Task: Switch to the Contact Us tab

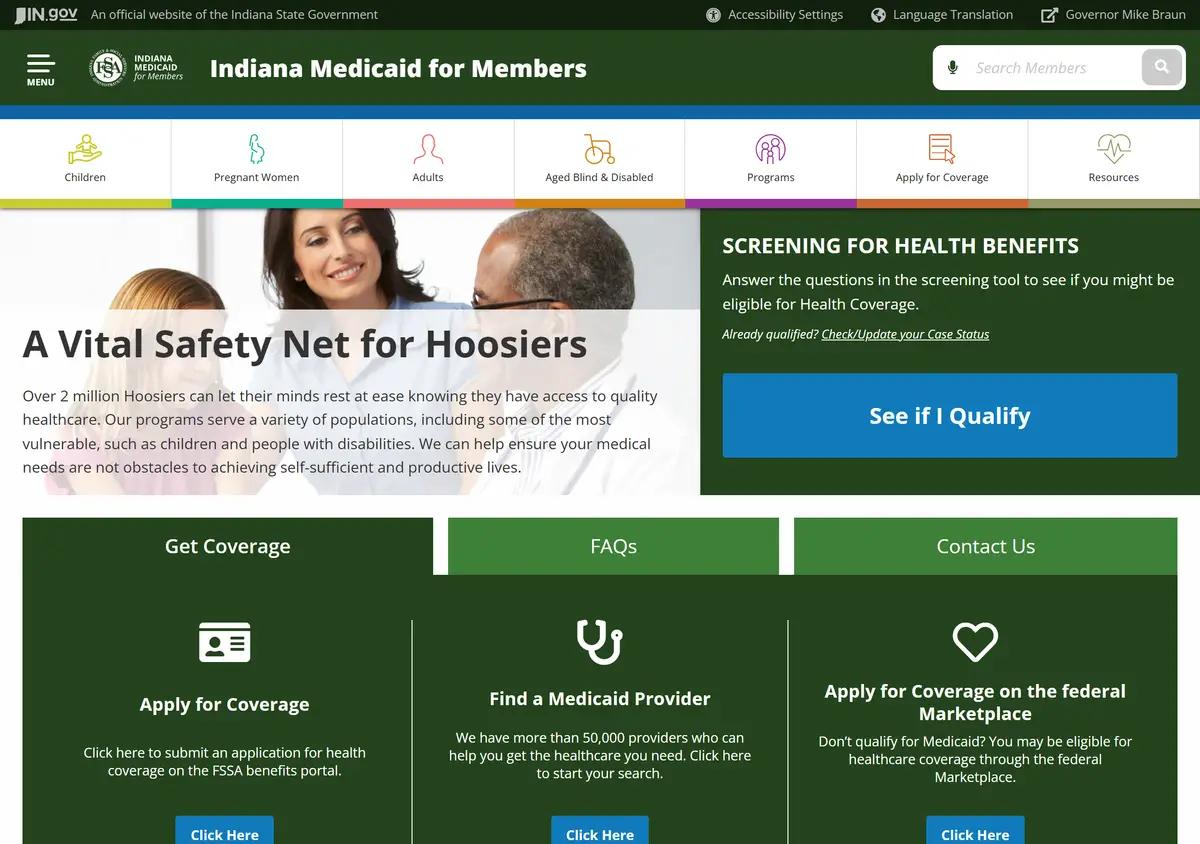Action: pyautogui.click(x=985, y=546)
